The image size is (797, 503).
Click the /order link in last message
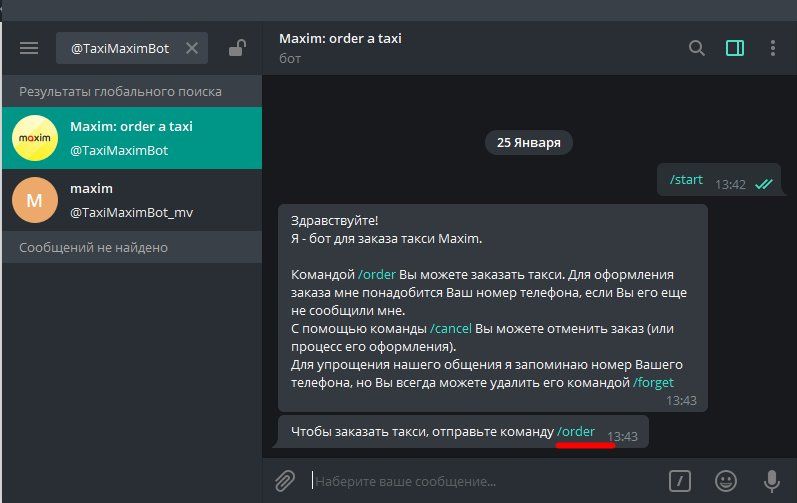click(576, 431)
